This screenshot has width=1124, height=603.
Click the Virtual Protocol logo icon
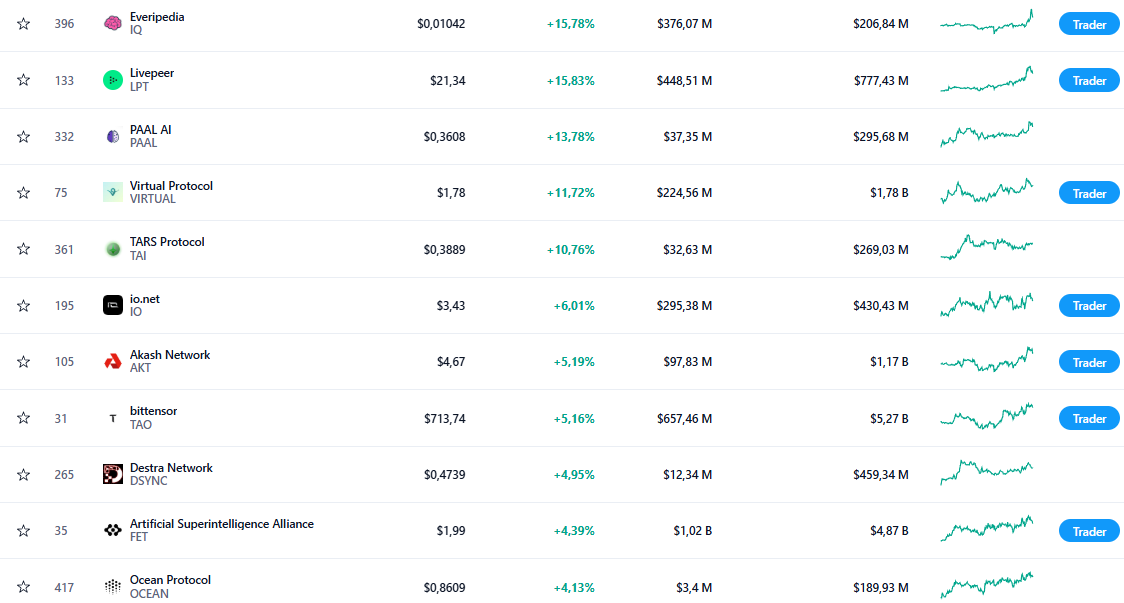(113, 192)
